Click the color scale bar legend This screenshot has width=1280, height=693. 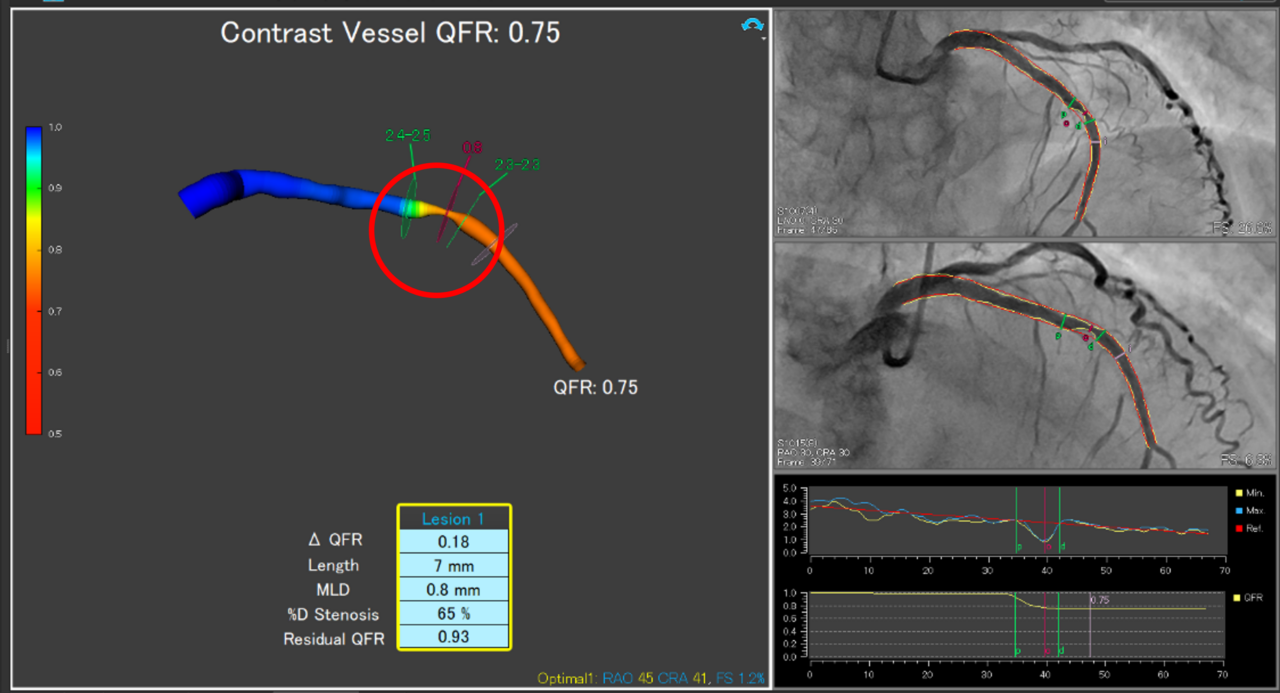click(34, 280)
